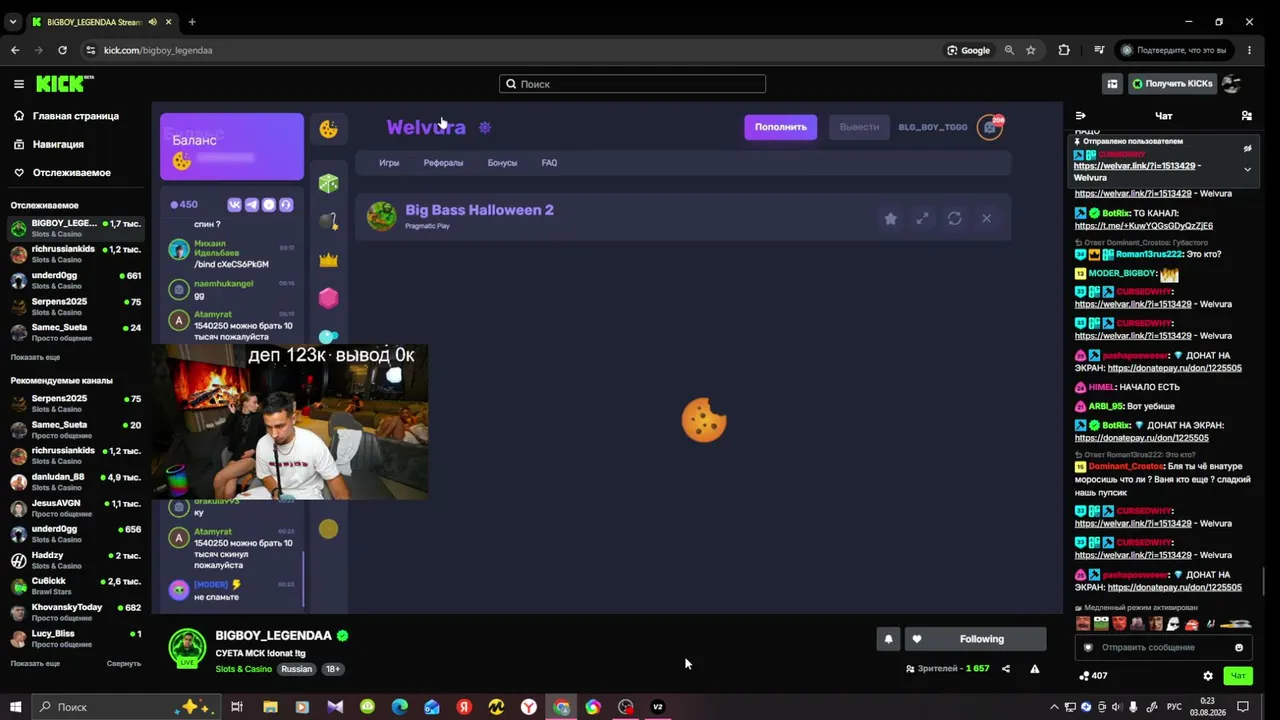Report the stream with warning icon
The image size is (1280, 720).
1035,669
